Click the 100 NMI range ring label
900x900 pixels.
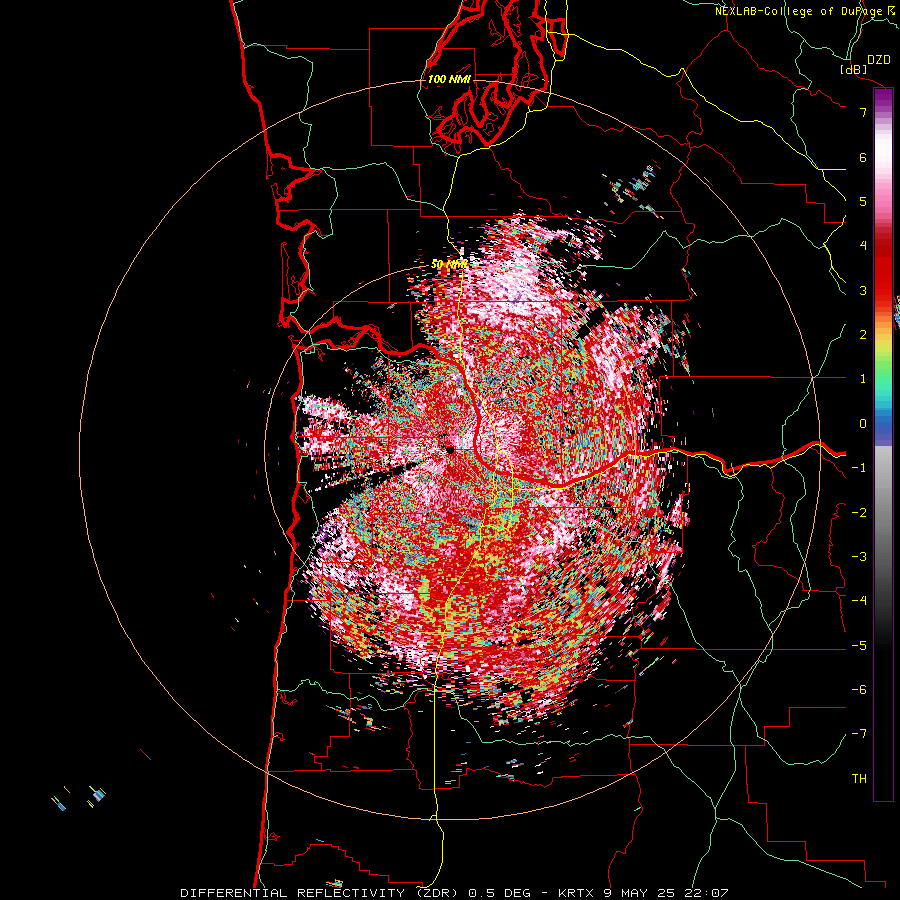click(x=449, y=79)
